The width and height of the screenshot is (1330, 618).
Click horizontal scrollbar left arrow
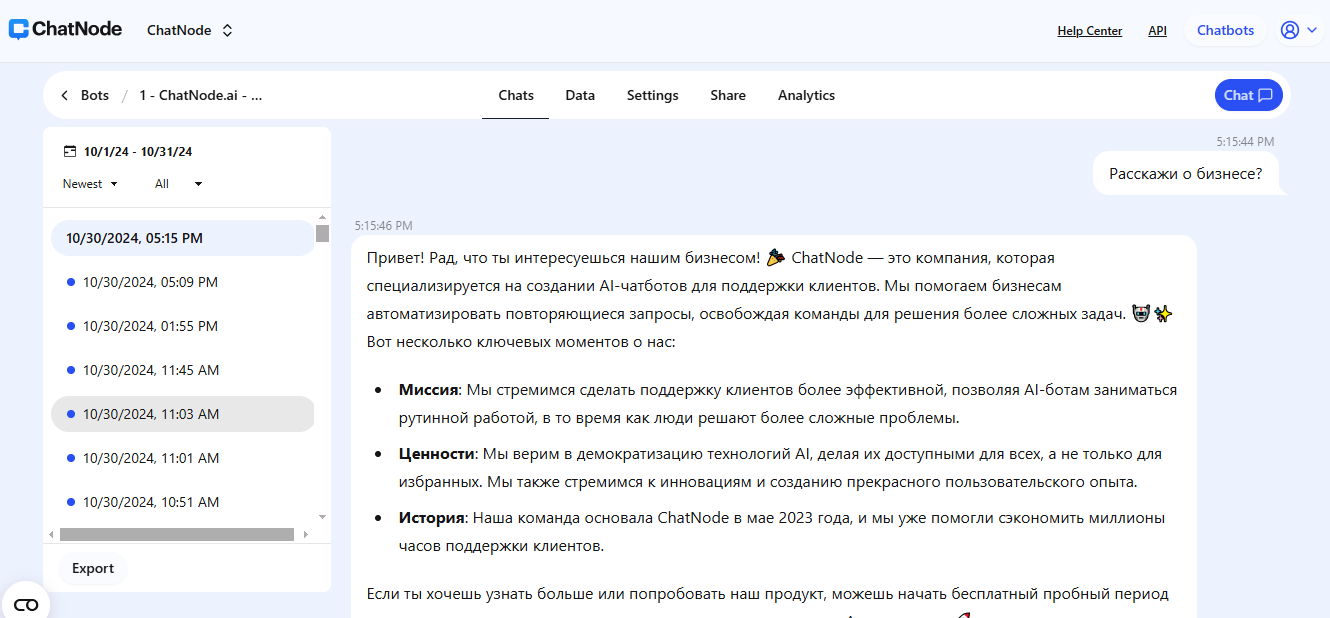51,534
